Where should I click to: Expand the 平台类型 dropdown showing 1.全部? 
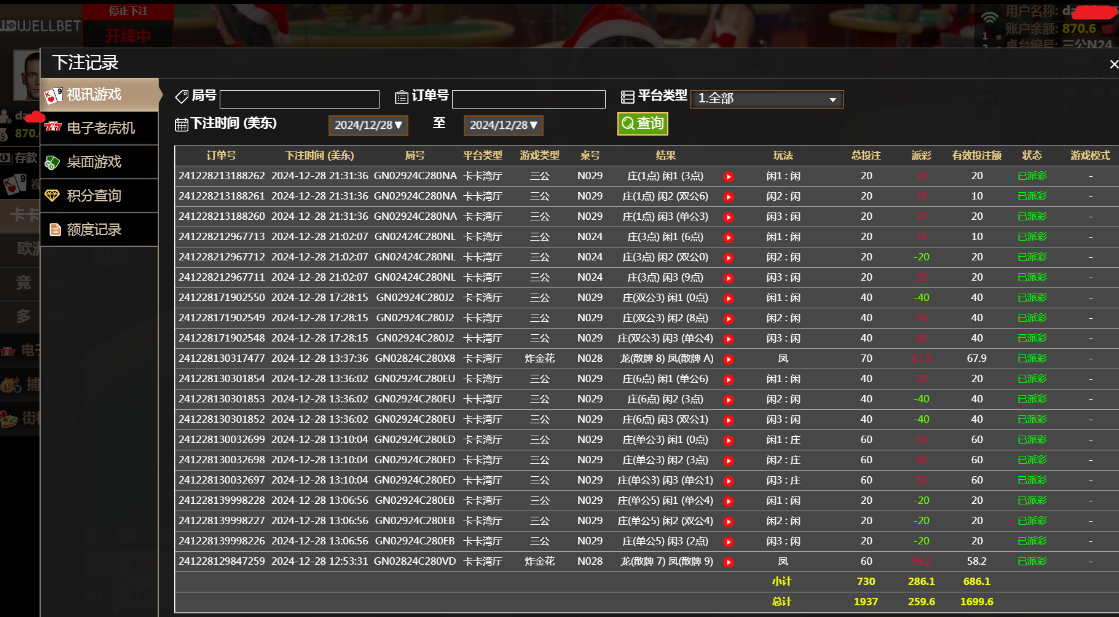coord(767,99)
